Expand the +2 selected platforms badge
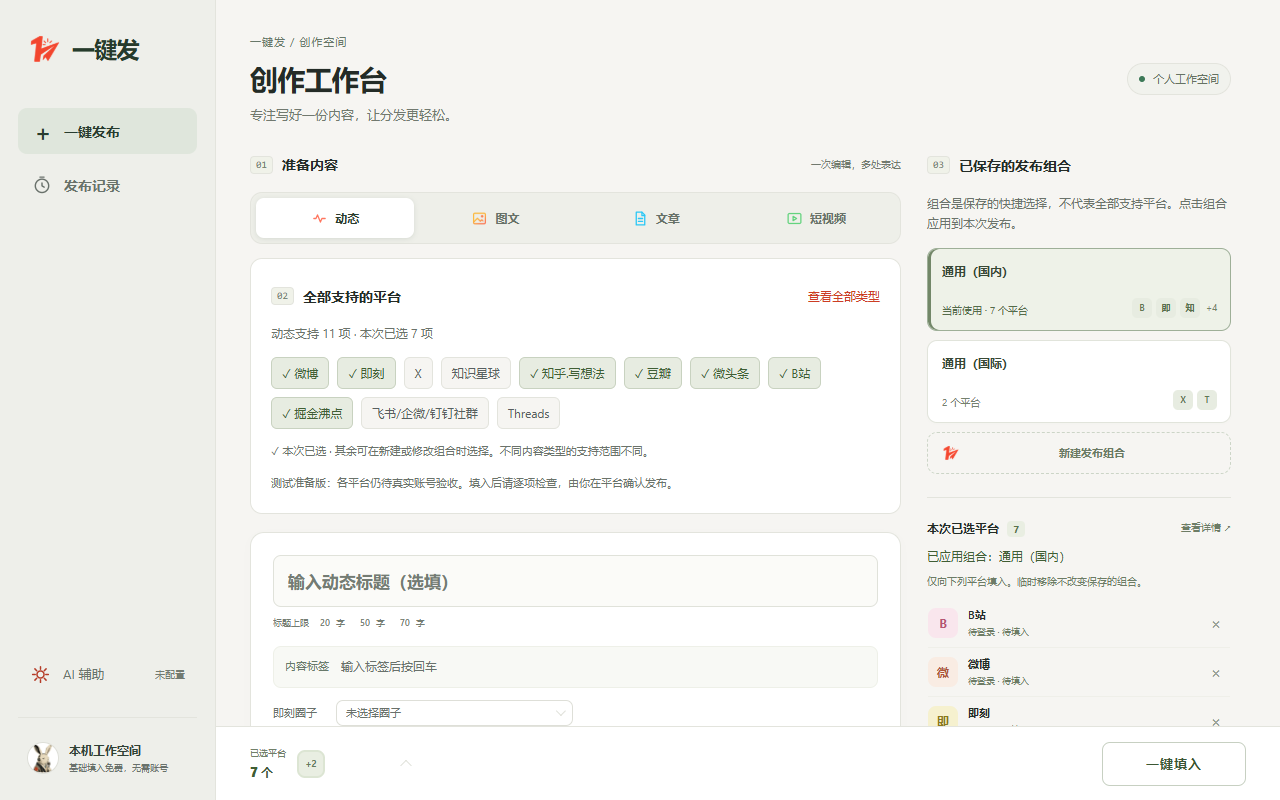1280x800 pixels. click(311, 764)
